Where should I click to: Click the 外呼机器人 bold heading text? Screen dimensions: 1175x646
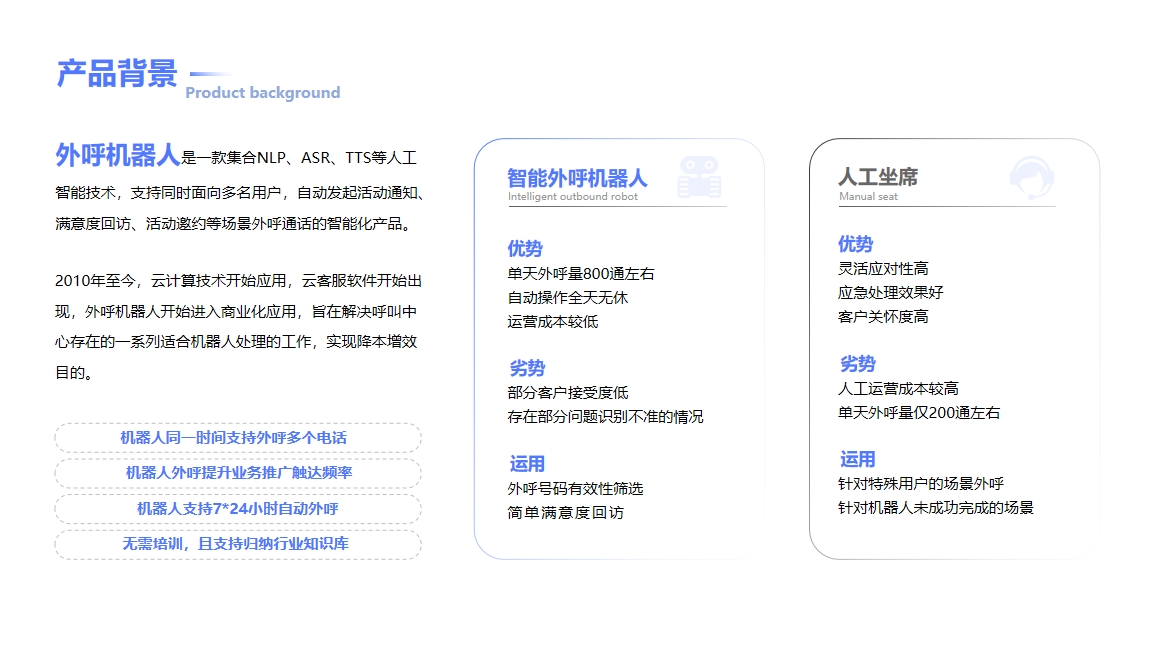tap(118, 155)
